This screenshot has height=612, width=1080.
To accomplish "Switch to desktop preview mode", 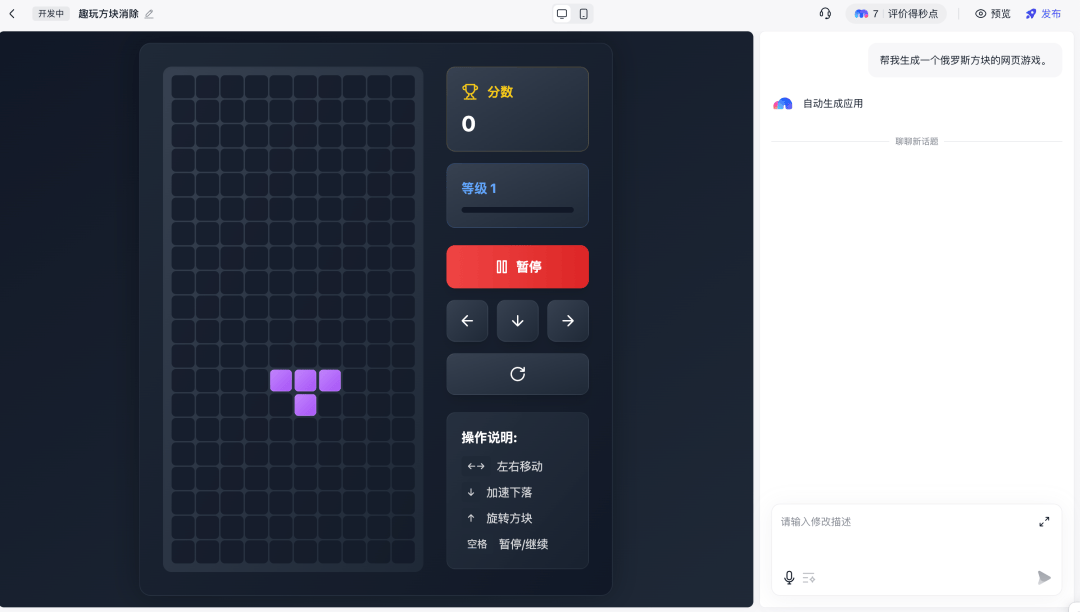I will coord(562,14).
